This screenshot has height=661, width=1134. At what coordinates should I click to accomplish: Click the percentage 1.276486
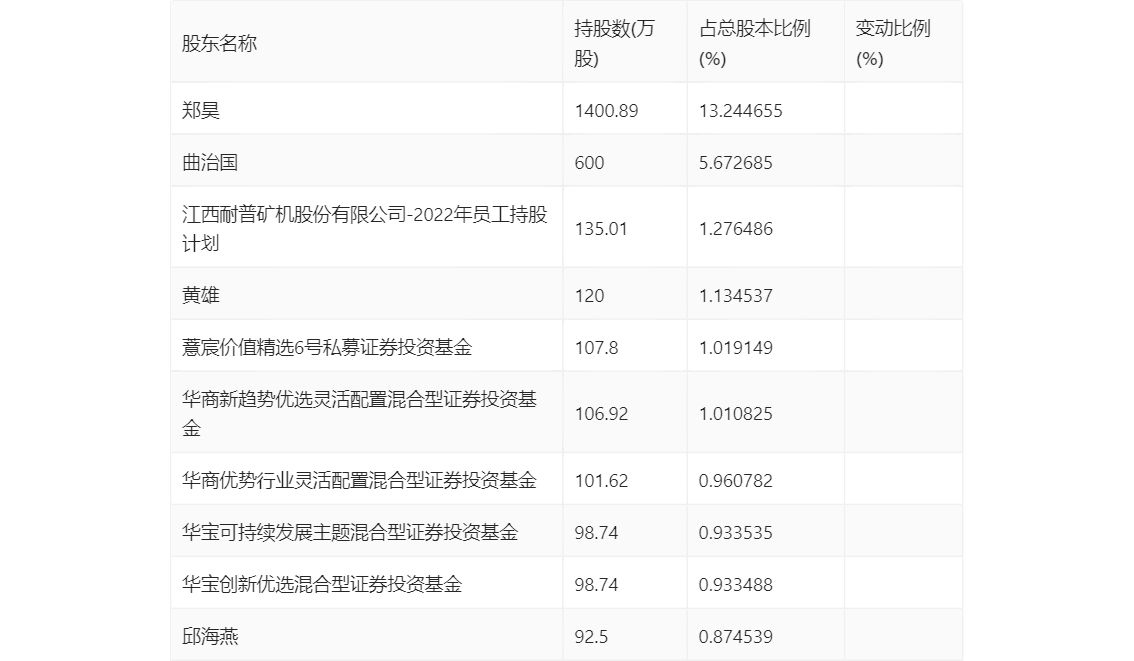pos(736,229)
